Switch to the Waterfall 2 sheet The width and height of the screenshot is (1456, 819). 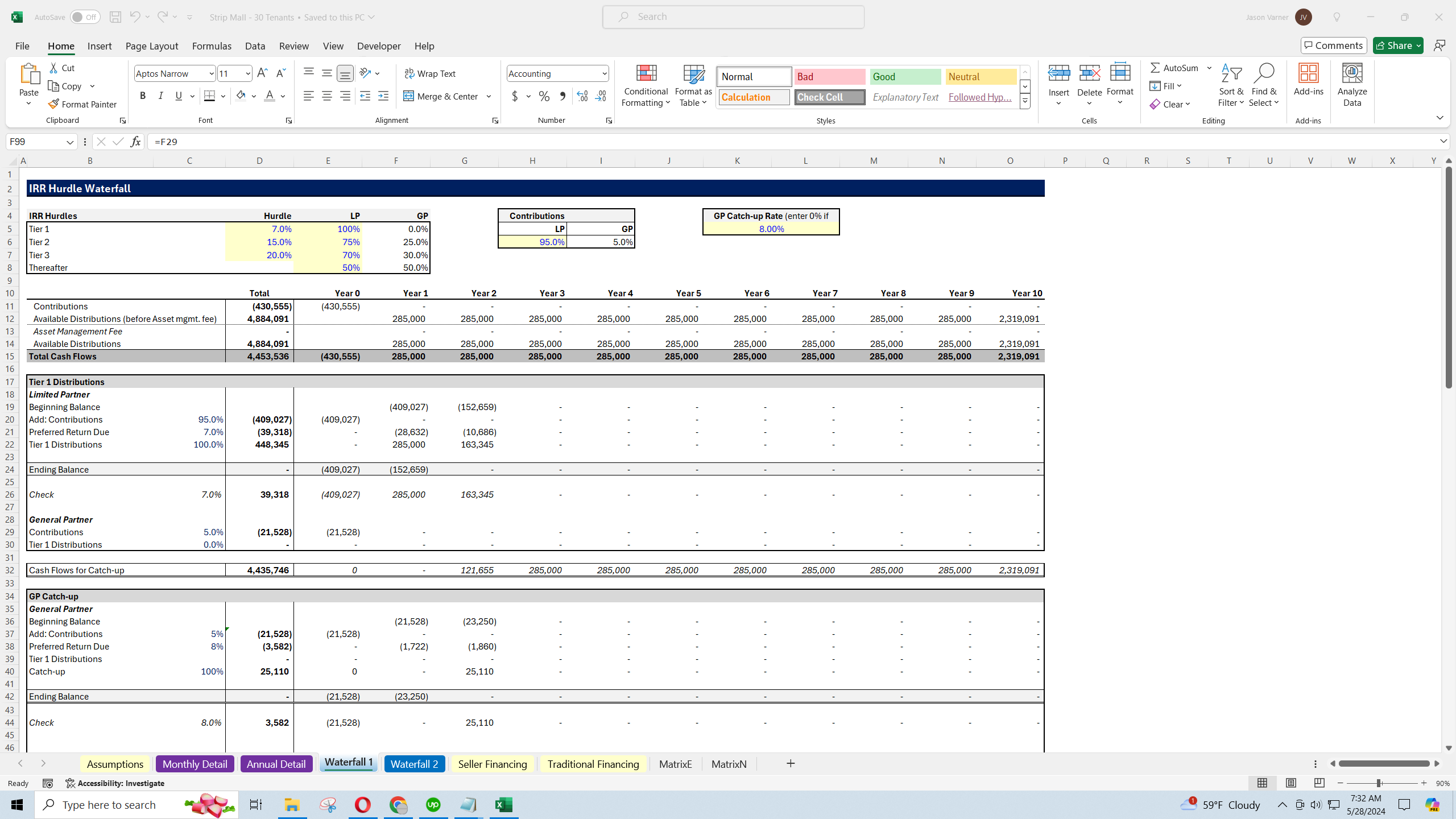click(x=414, y=764)
